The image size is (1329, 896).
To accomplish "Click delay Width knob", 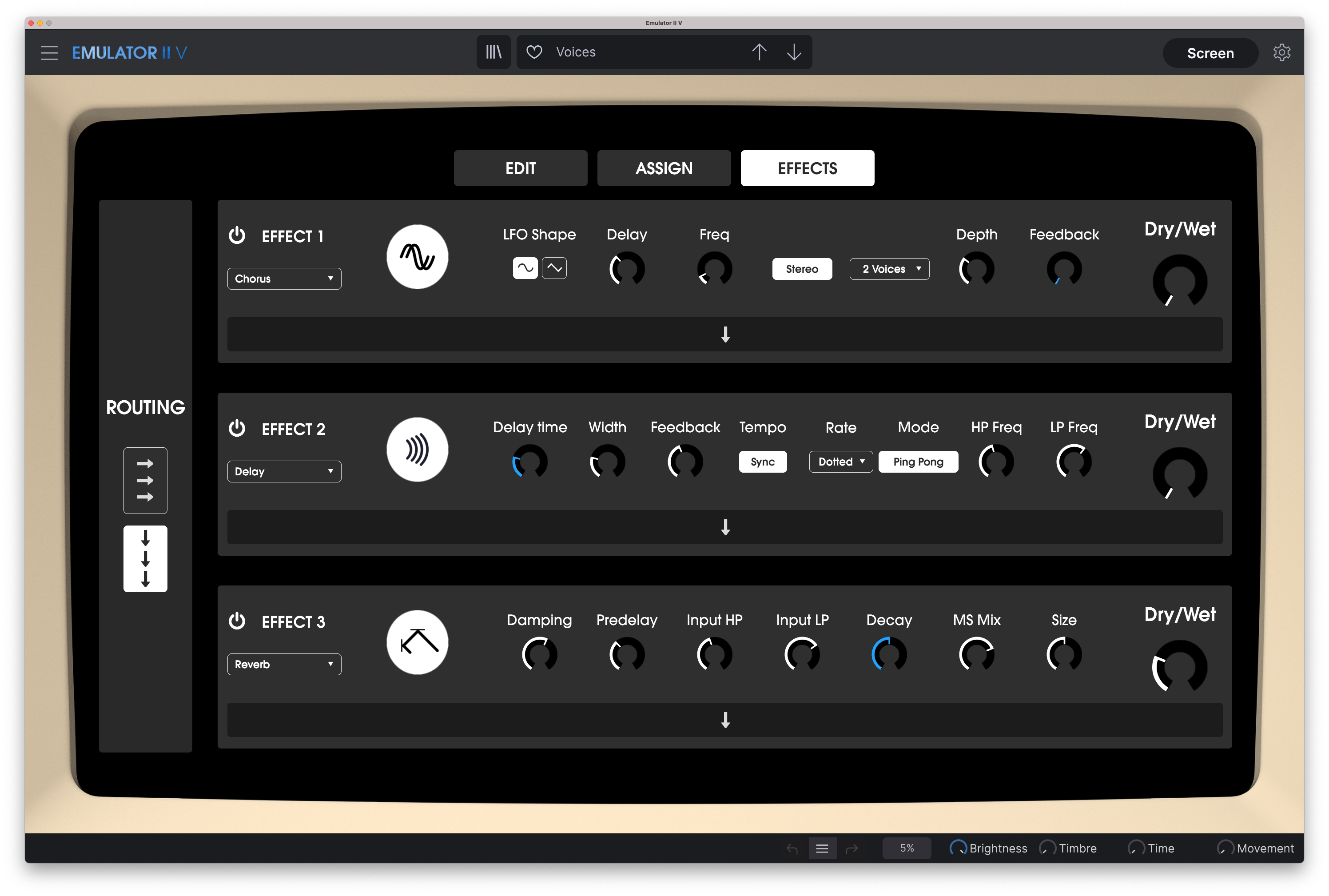I will point(607,462).
